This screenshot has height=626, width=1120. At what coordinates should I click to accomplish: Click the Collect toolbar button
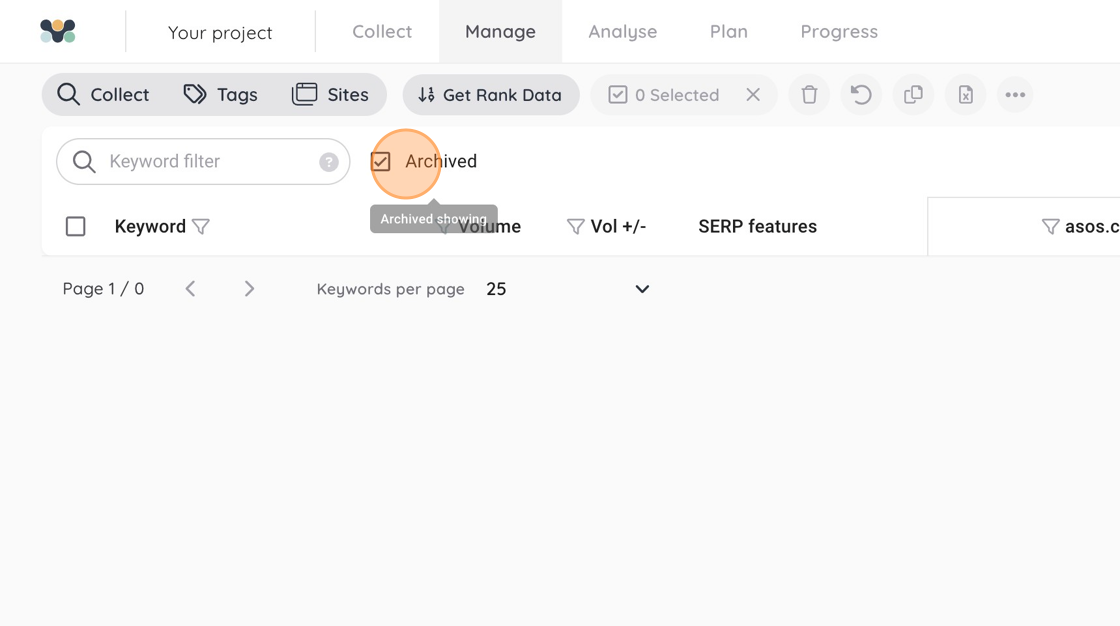104,94
